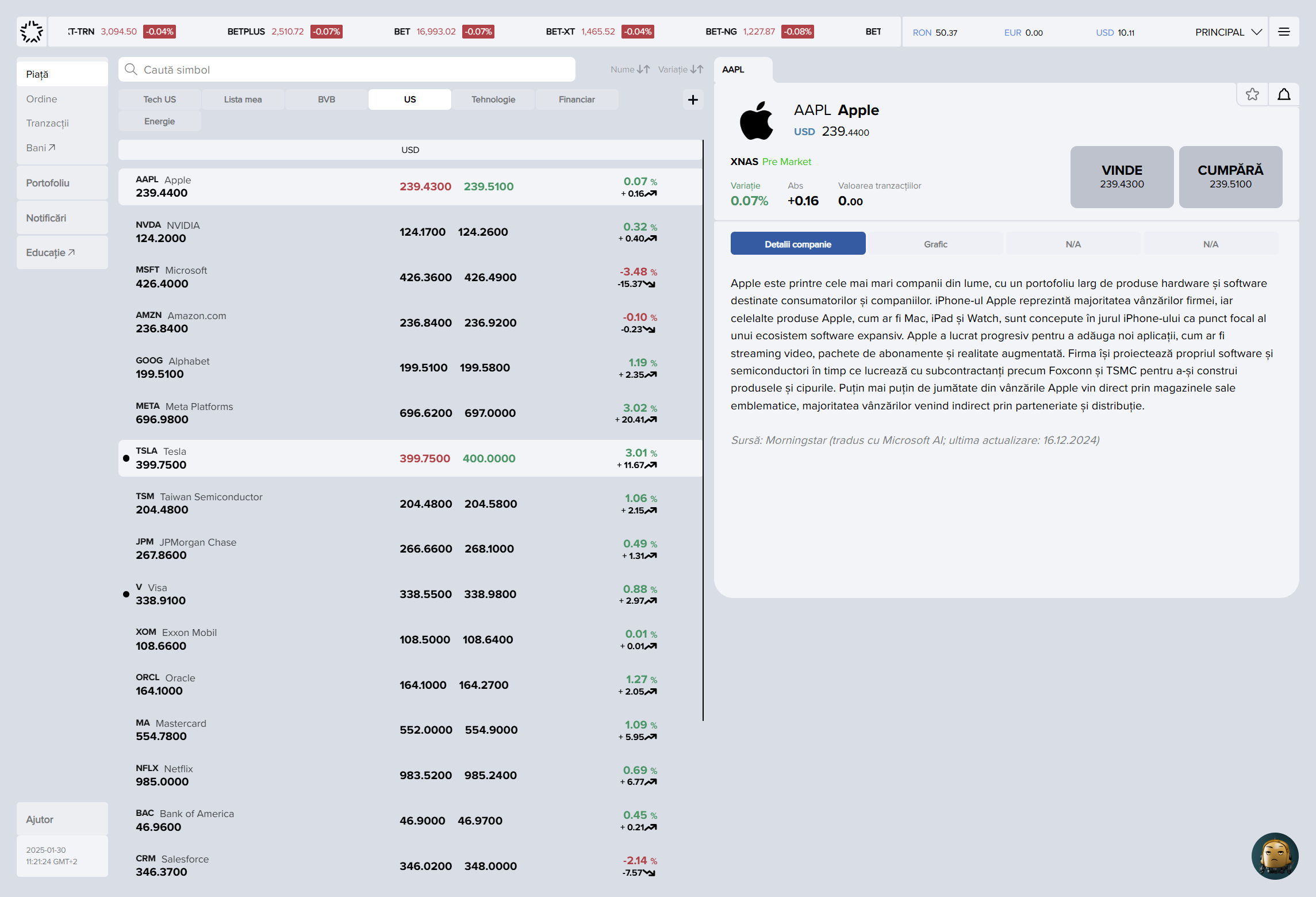This screenshot has height=897, width=1316.
Task: Select the TSLA Tesla row
Action: 410,458
